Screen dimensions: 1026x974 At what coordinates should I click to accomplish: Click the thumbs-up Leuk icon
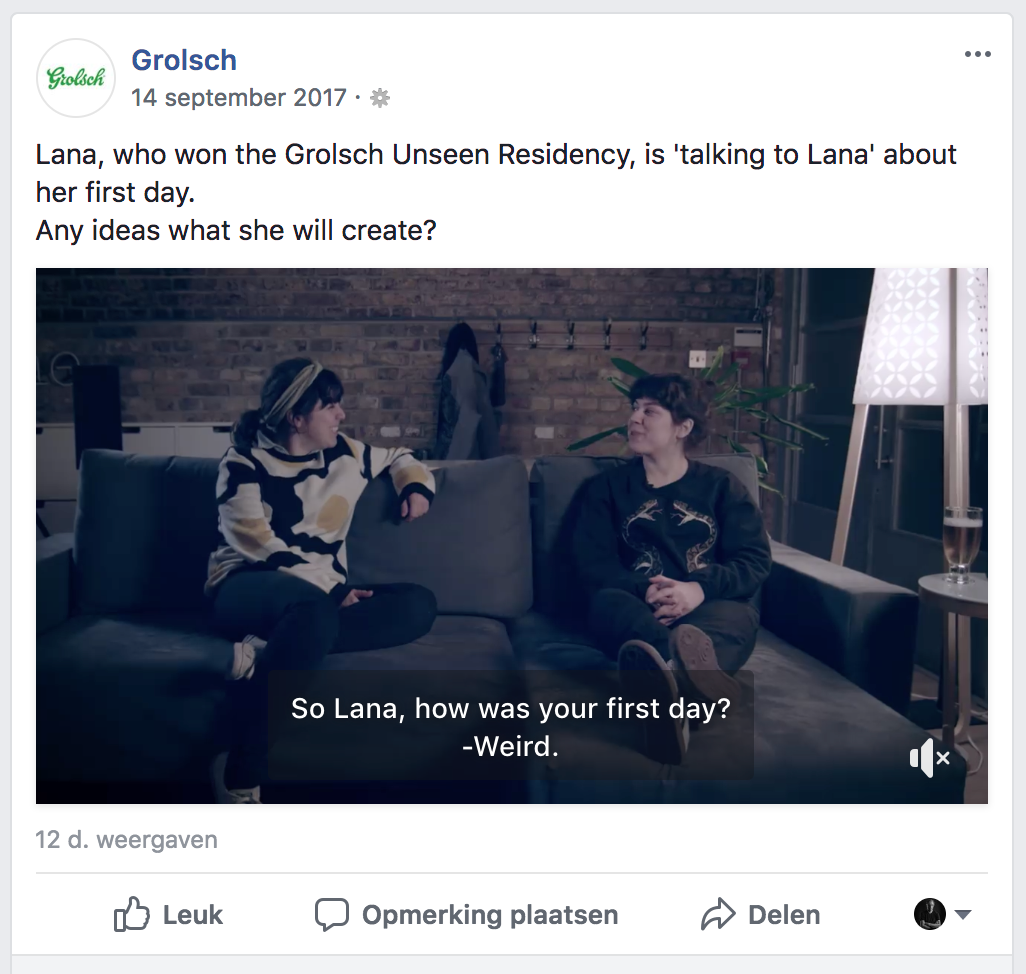coord(132,914)
